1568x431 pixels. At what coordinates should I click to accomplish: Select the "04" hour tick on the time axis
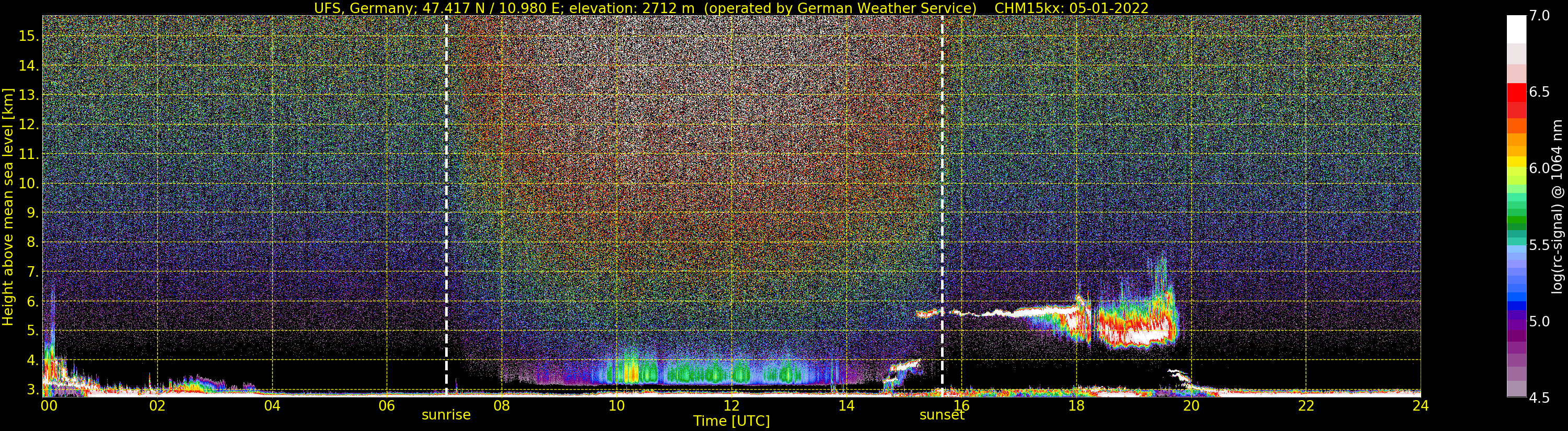pyautogui.click(x=272, y=405)
